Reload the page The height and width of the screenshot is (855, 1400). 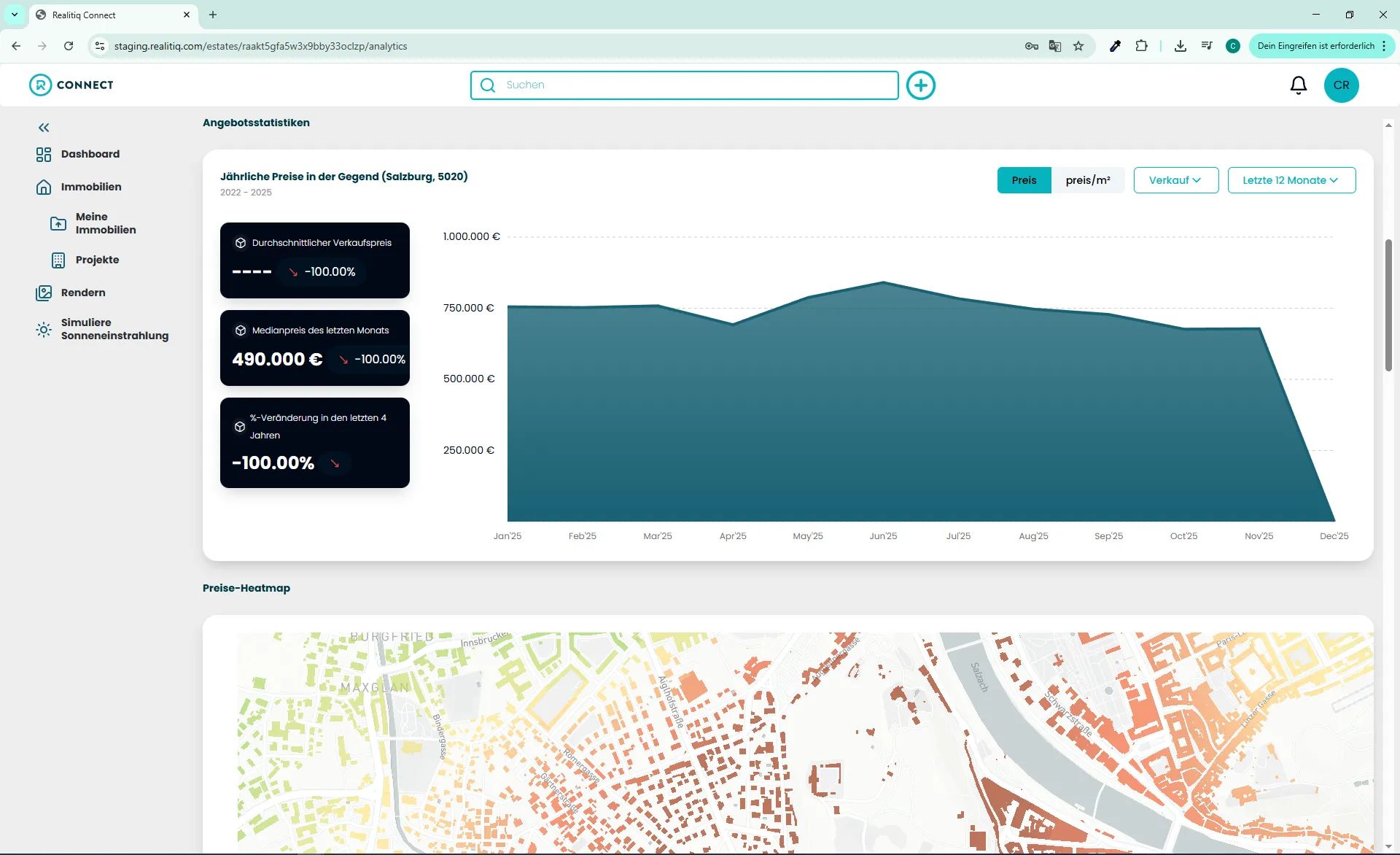point(69,46)
